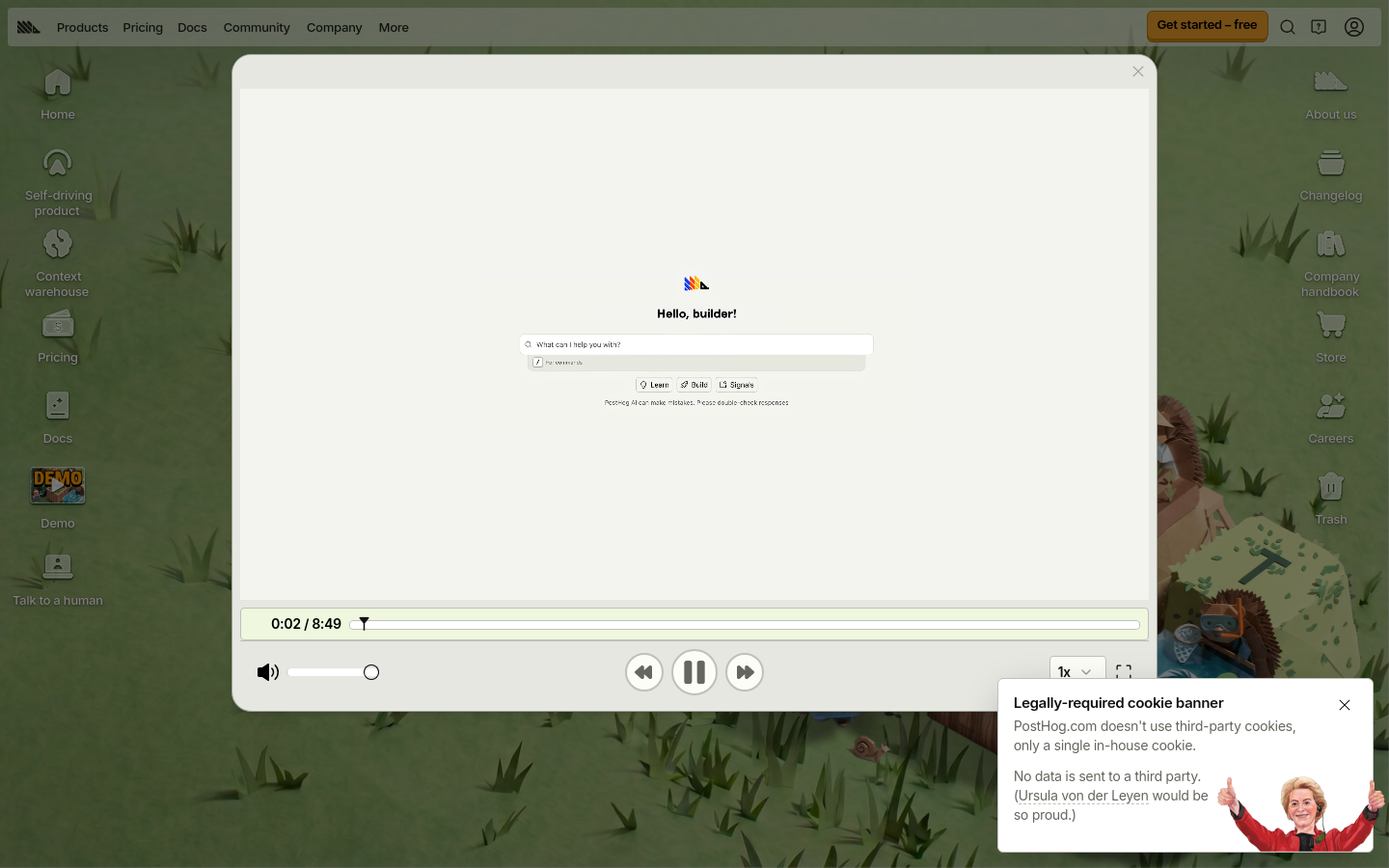
Task: Click the "What can I help you with?" field
Action: click(696, 344)
